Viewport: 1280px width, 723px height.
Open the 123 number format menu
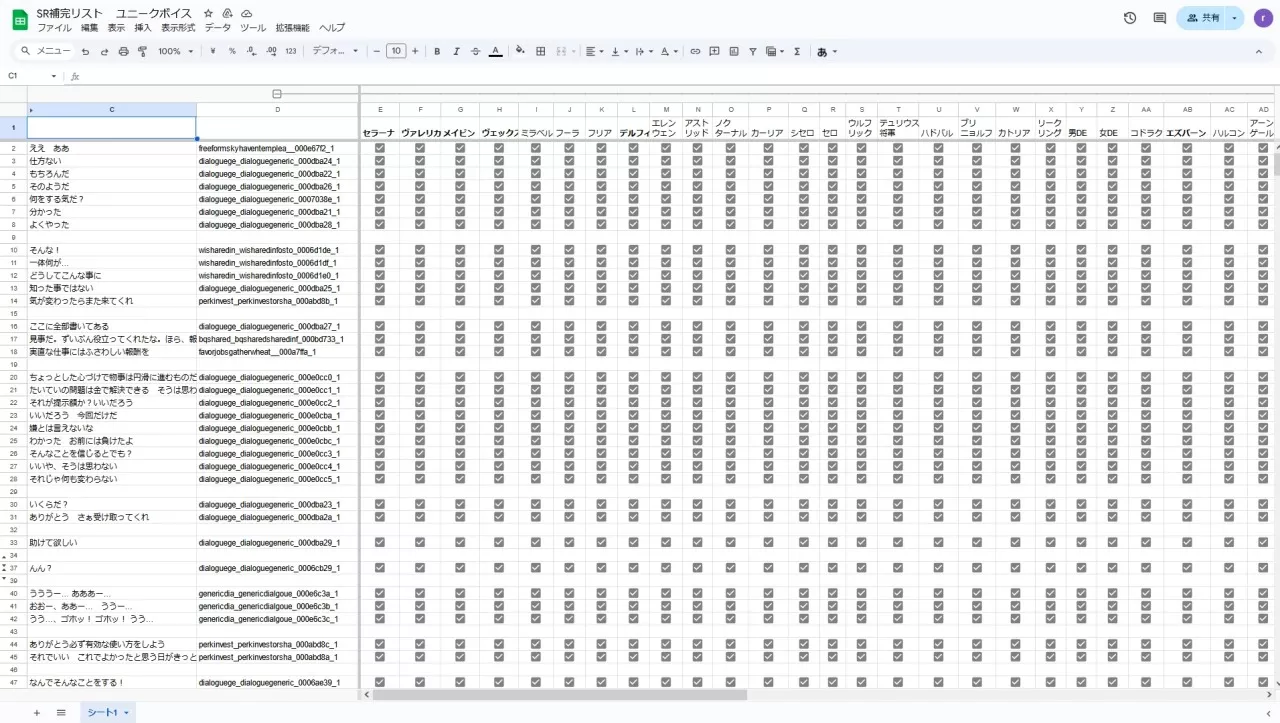[291, 51]
